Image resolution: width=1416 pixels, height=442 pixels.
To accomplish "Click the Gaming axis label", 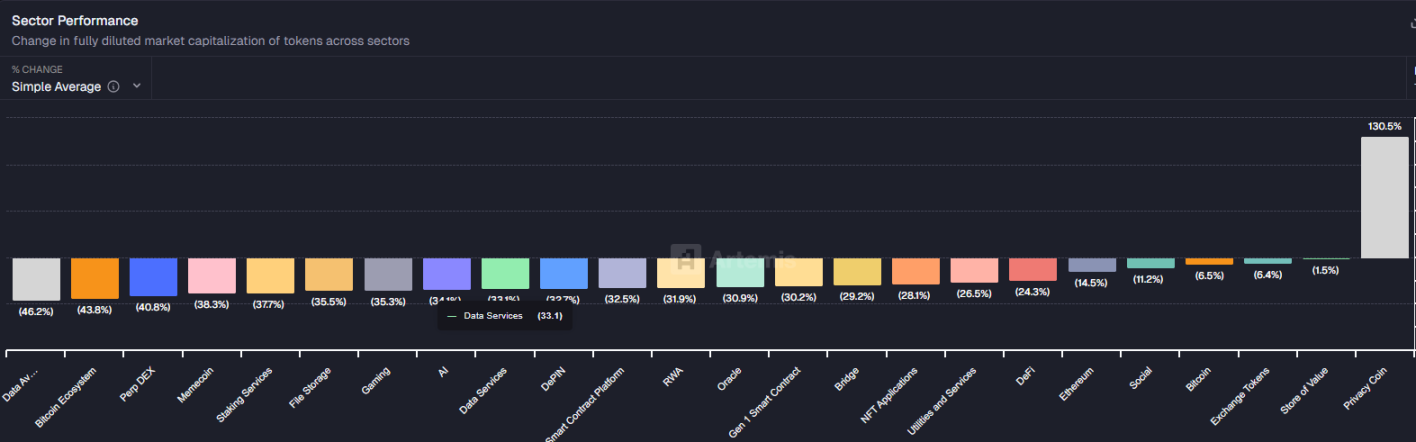I will [375, 382].
